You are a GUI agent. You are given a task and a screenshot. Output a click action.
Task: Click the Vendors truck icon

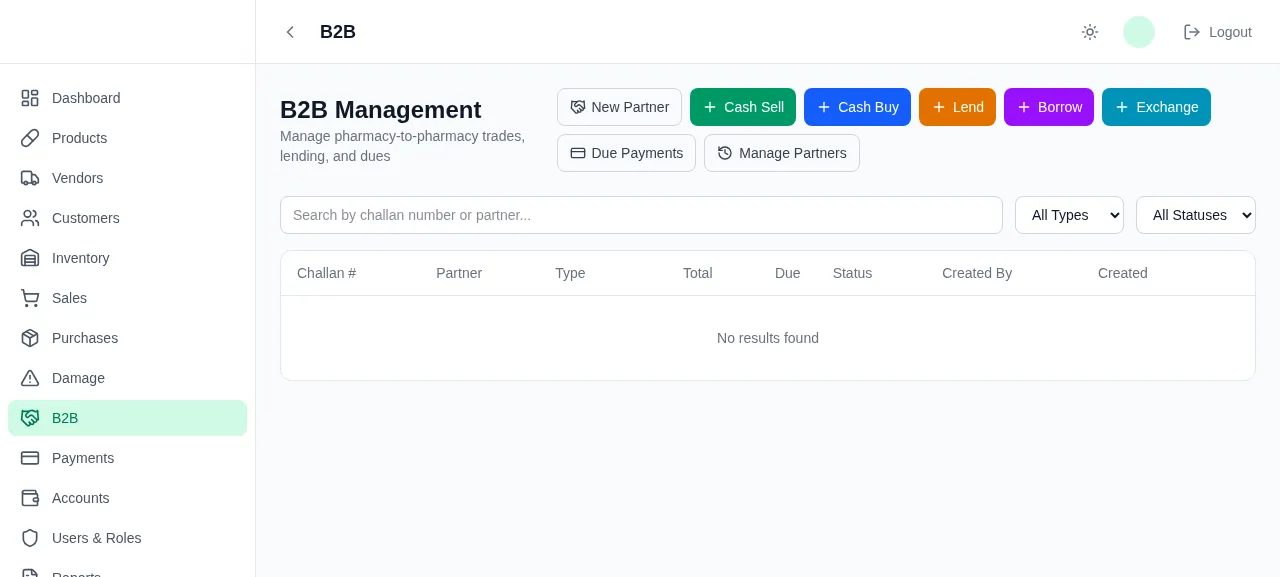click(30, 178)
